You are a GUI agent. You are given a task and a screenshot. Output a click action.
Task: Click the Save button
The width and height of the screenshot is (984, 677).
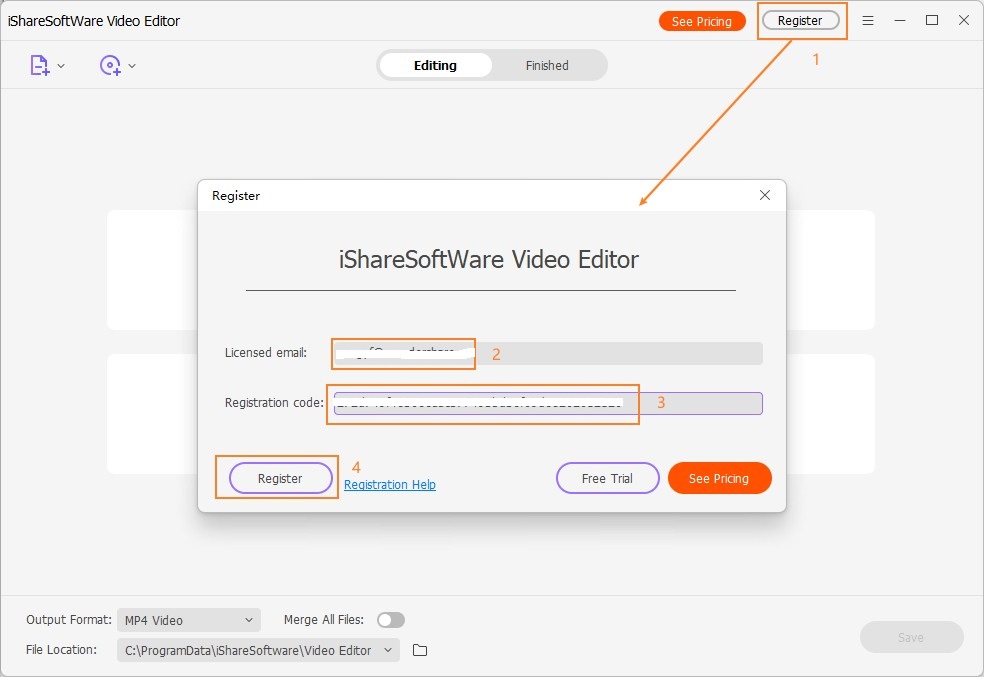tap(911, 637)
